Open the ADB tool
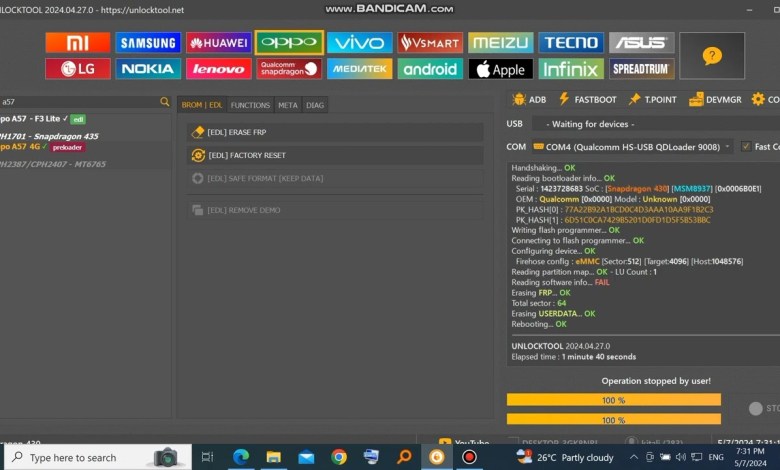 click(529, 100)
